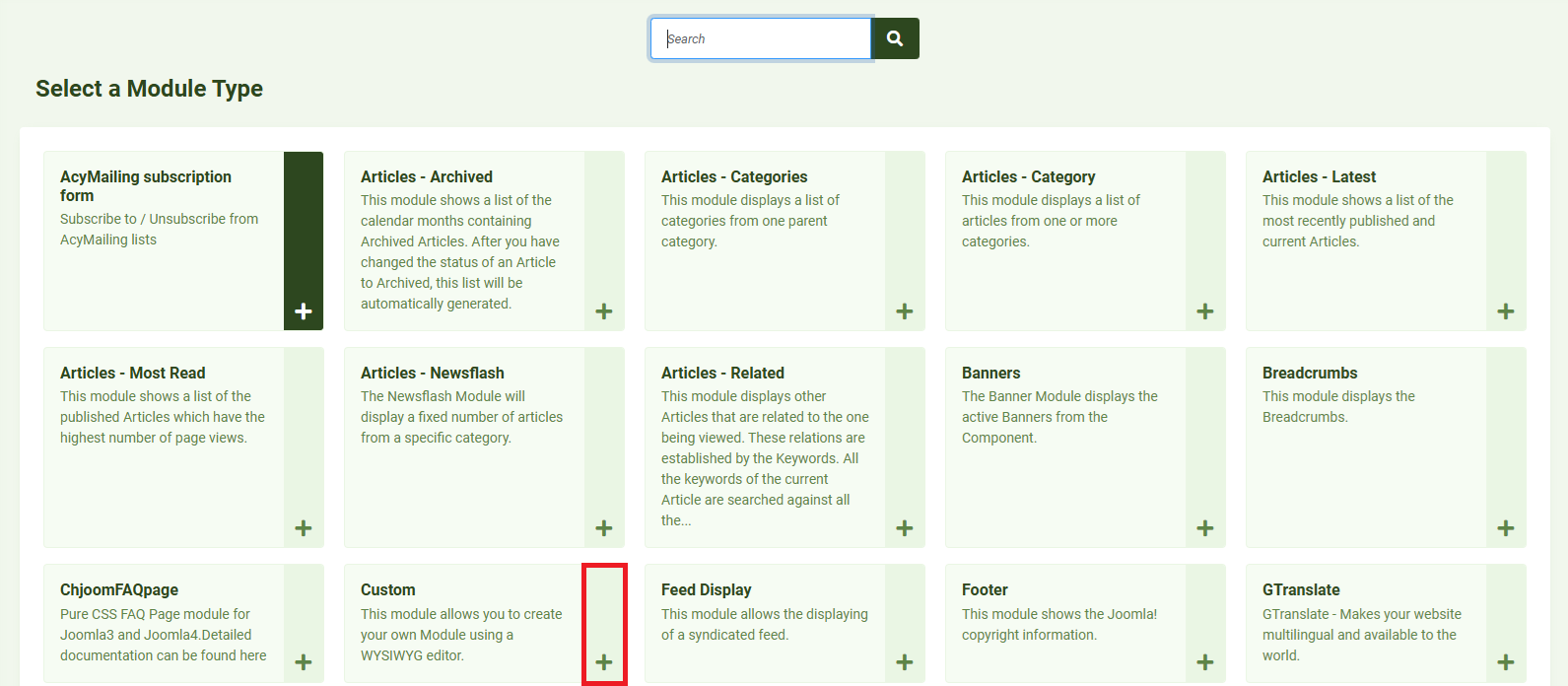Image resolution: width=1568 pixels, height=686 pixels.
Task: Add the Banners module plus icon
Action: [1205, 528]
